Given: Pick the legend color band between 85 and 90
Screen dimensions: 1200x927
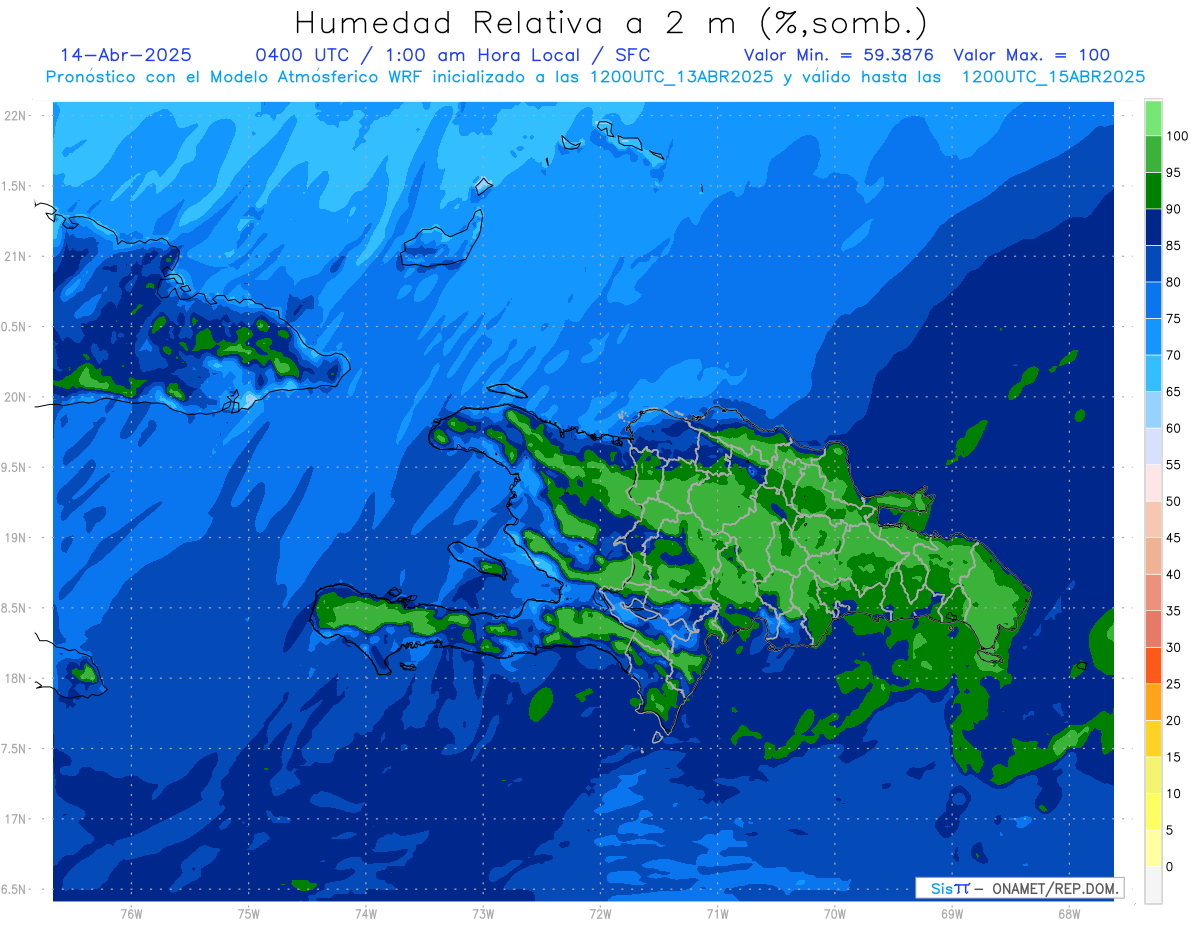Looking at the screenshot, I should pyautogui.click(x=1153, y=227).
